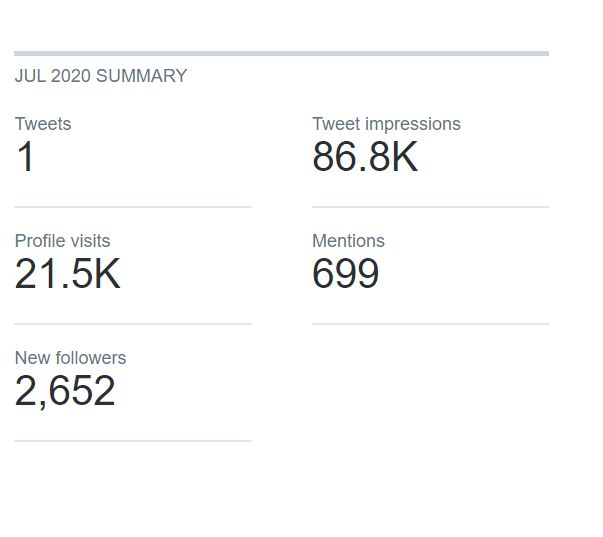Screen dimensions: 603x537
Task: Click the 86.8K impressions figure
Action: point(365,157)
